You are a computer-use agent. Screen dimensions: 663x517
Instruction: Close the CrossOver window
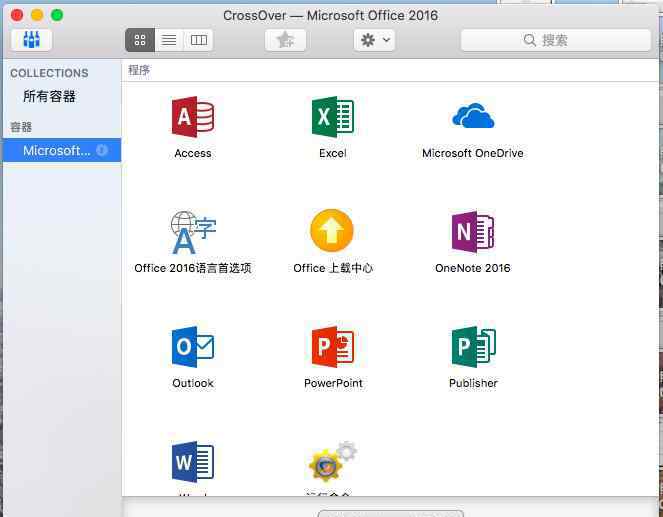coord(17,15)
